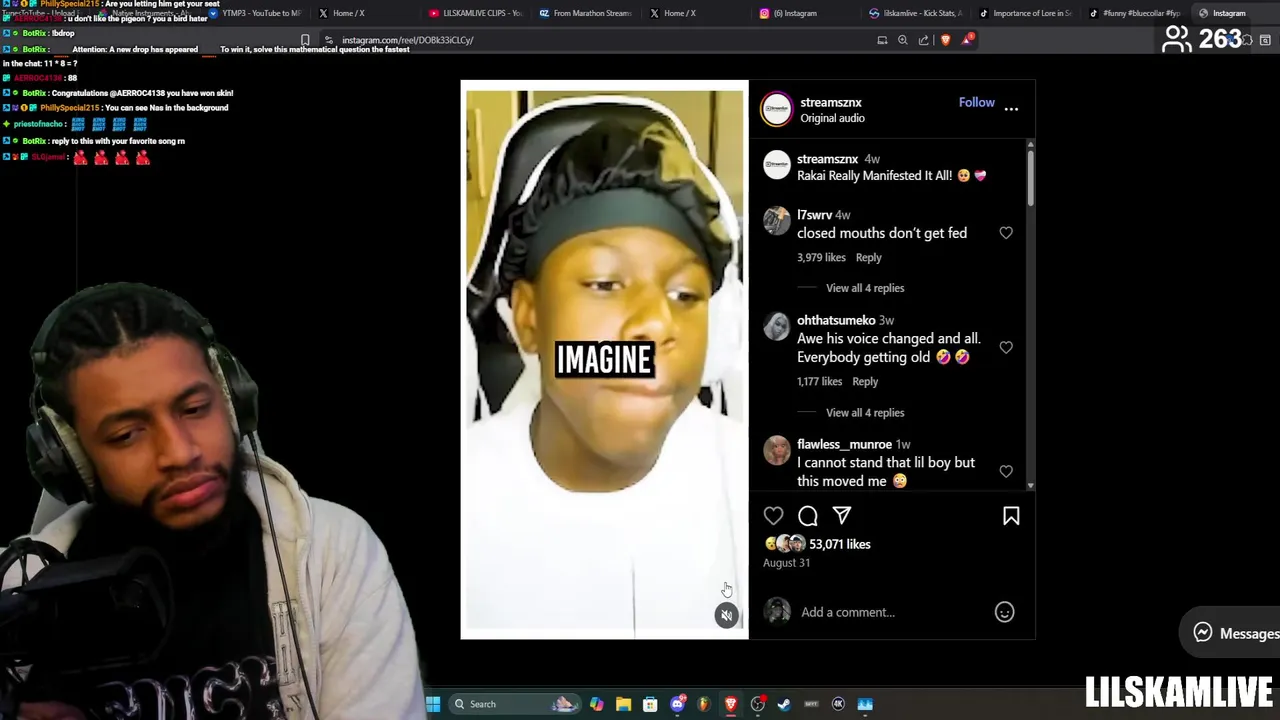Open File Explorer from the taskbar
Viewport: 1280px width, 720px height.
click(x=623, y=704)
